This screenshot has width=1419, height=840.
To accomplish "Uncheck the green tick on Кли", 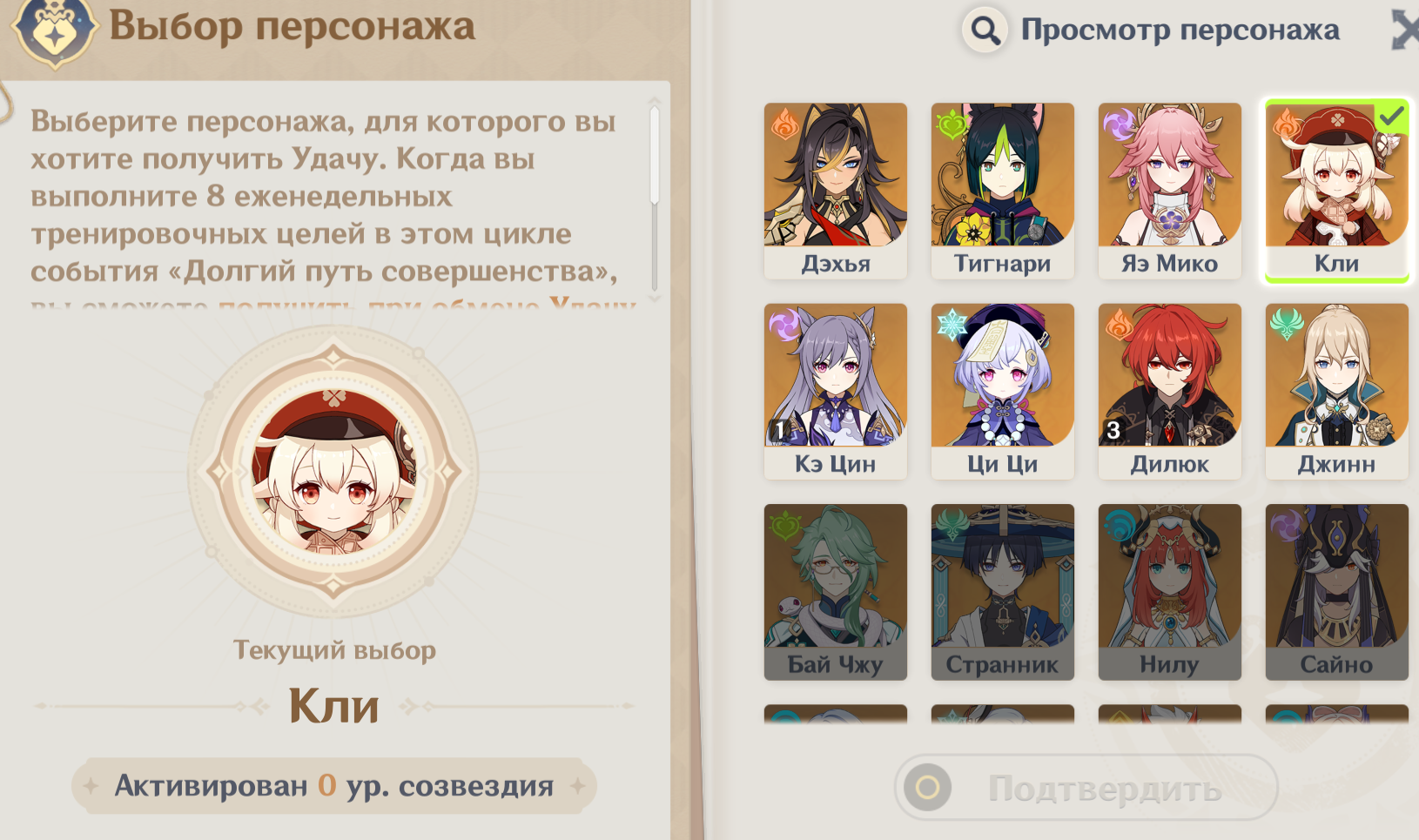I will pyautogui.click(x=1391, y=117).
